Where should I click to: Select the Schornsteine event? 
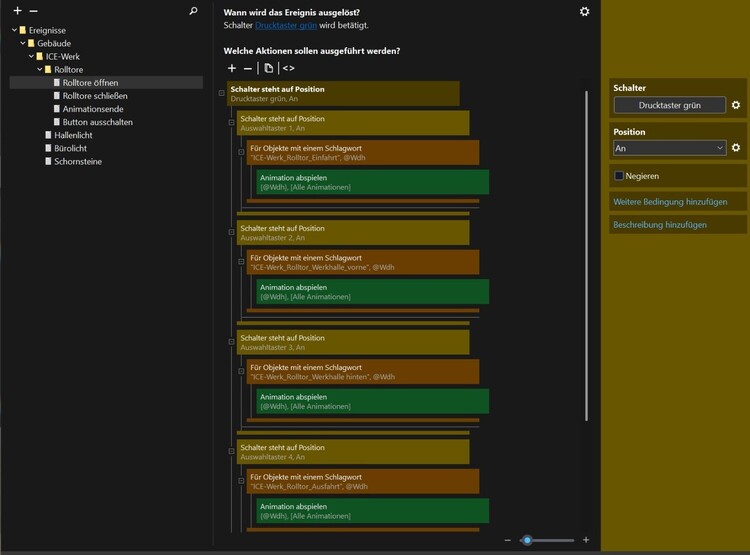point(77,162)
